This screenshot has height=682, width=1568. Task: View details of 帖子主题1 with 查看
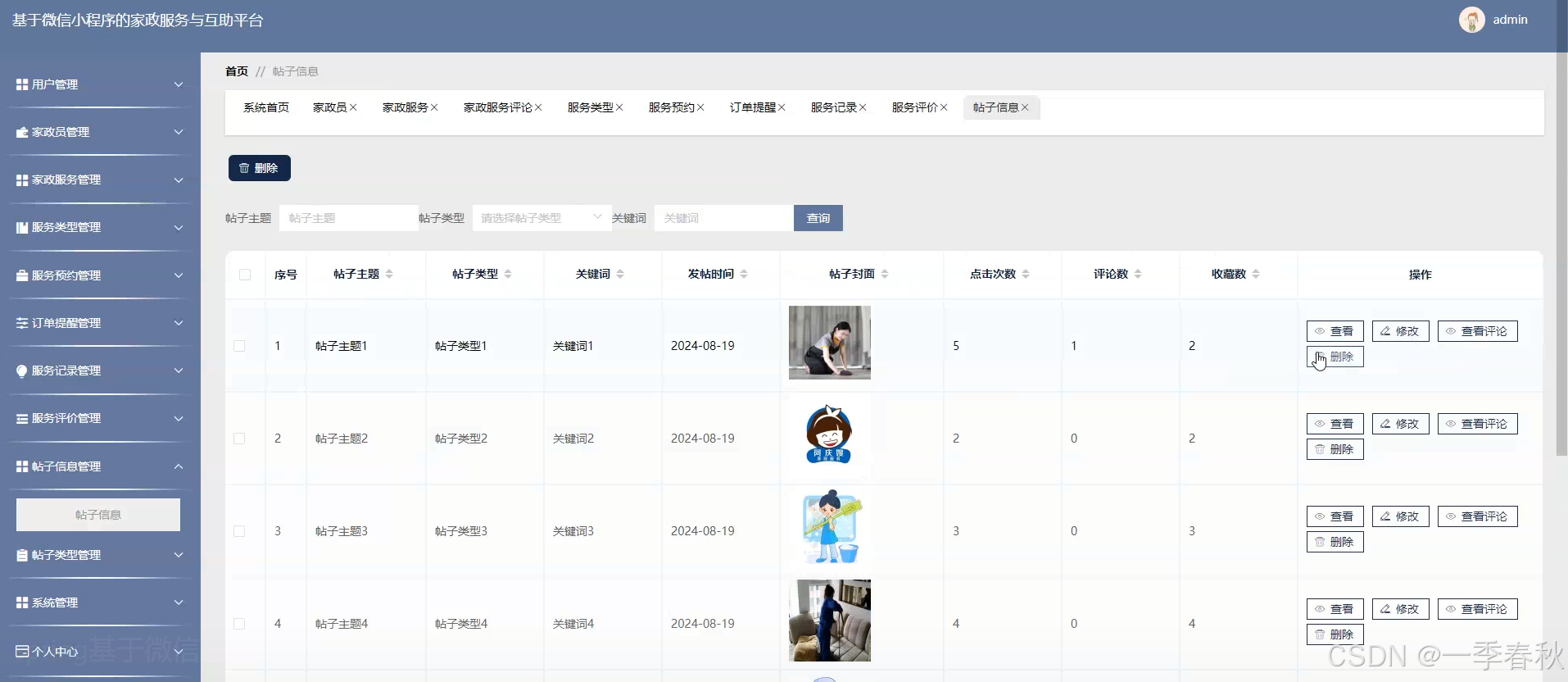(x=1335, y=331)
